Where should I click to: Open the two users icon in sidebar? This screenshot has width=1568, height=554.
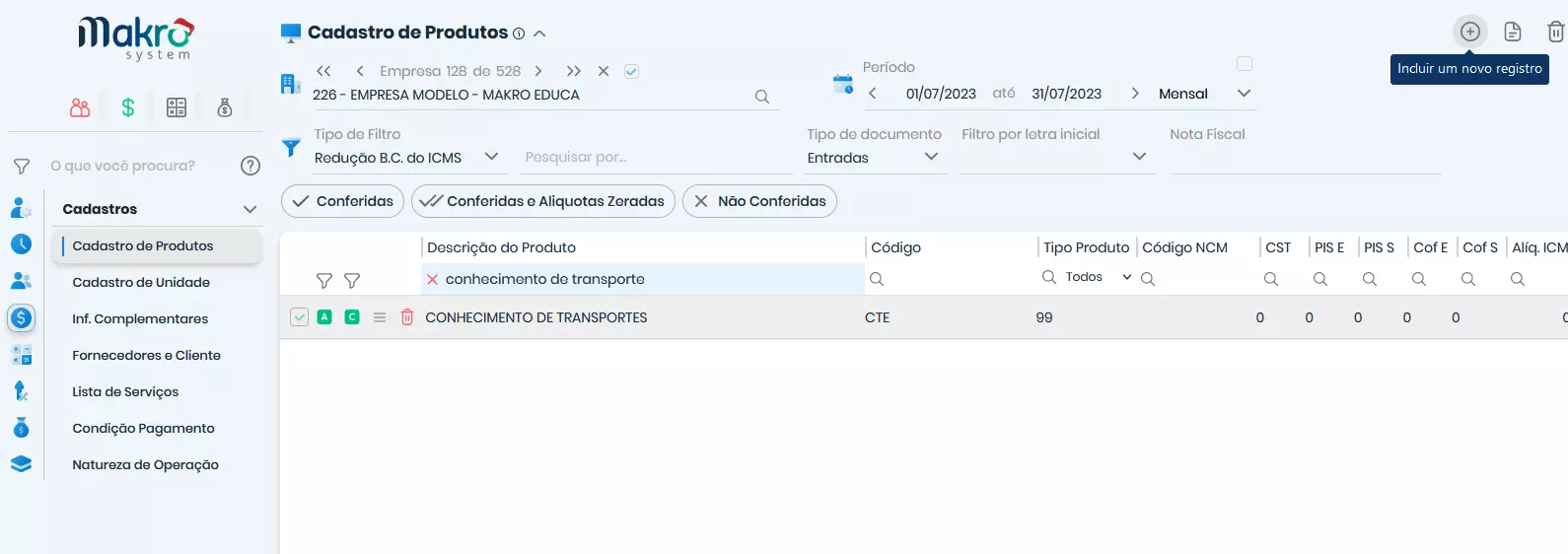(x=21, y=281)
